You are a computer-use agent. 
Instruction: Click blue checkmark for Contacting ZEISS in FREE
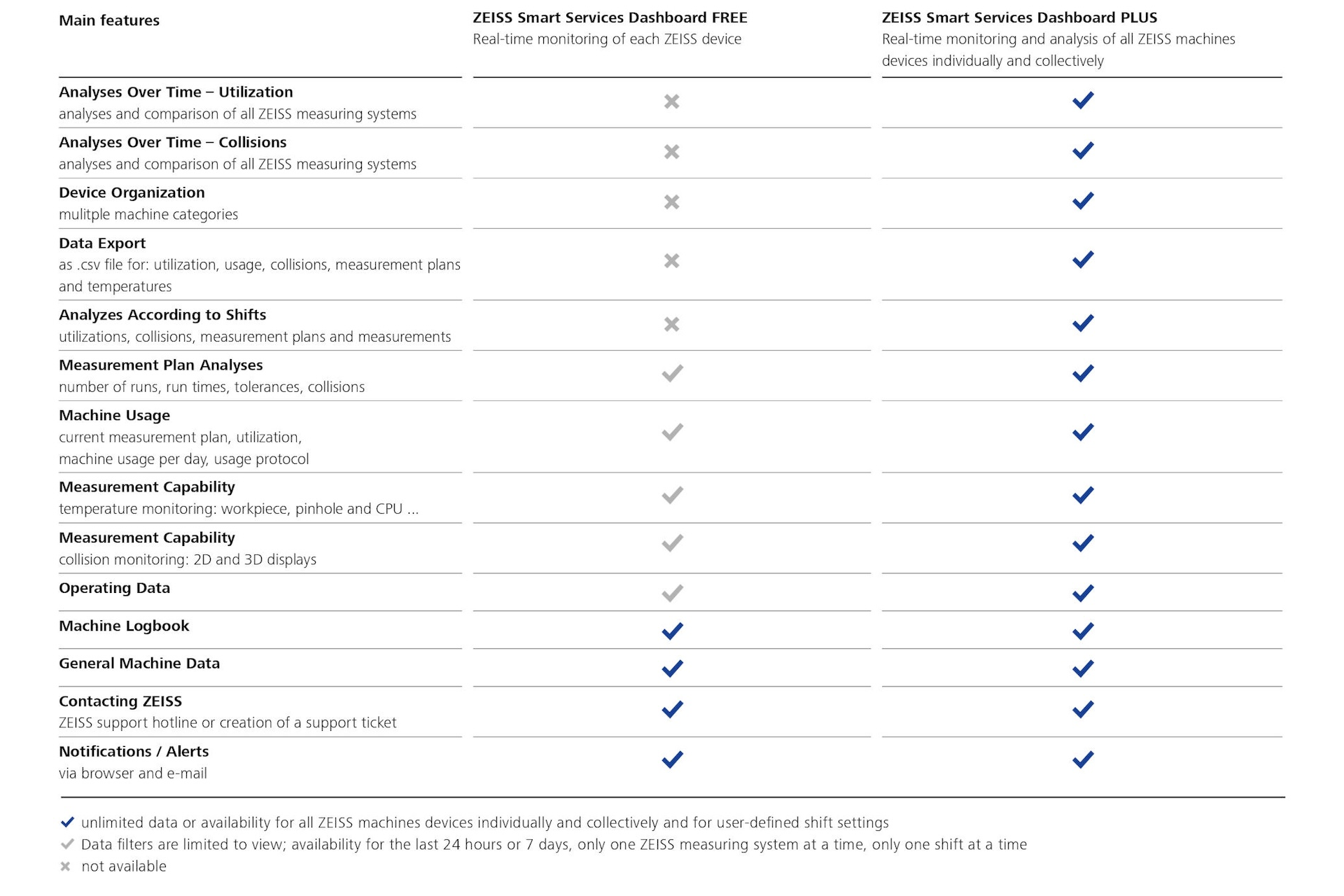(672, 709)
